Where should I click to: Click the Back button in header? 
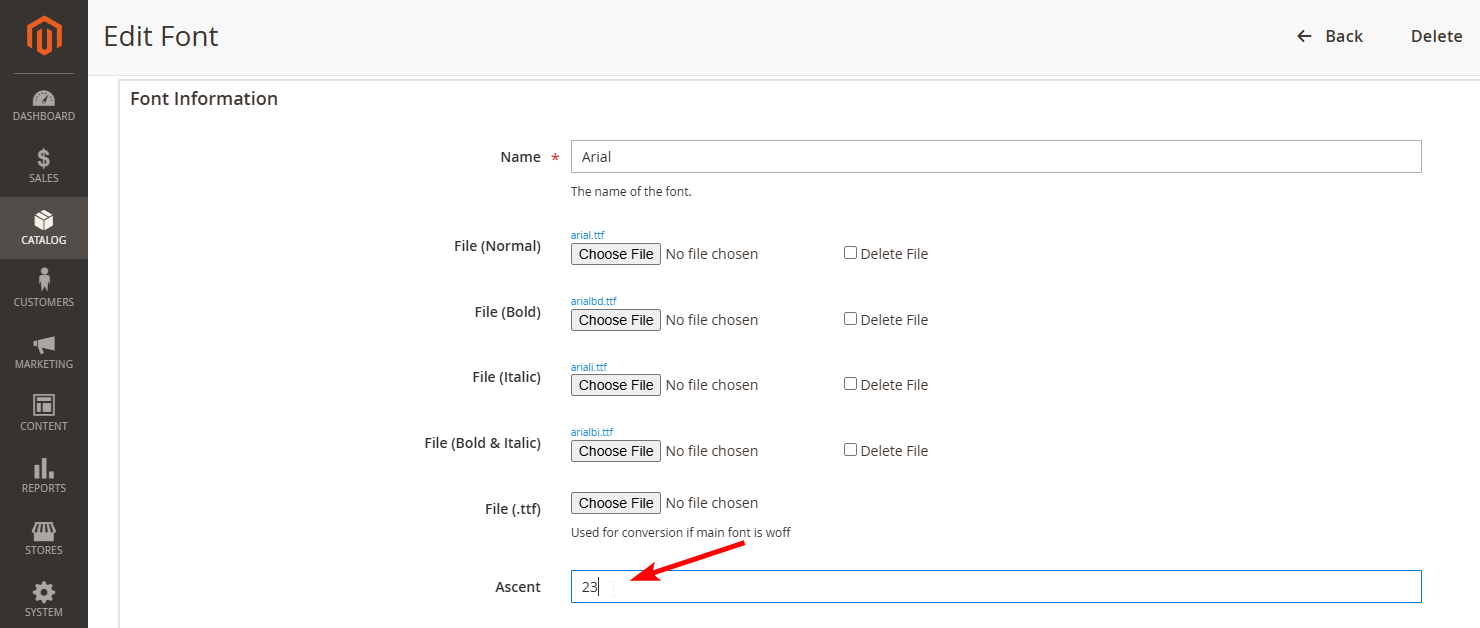click(x=1330, y=36)
